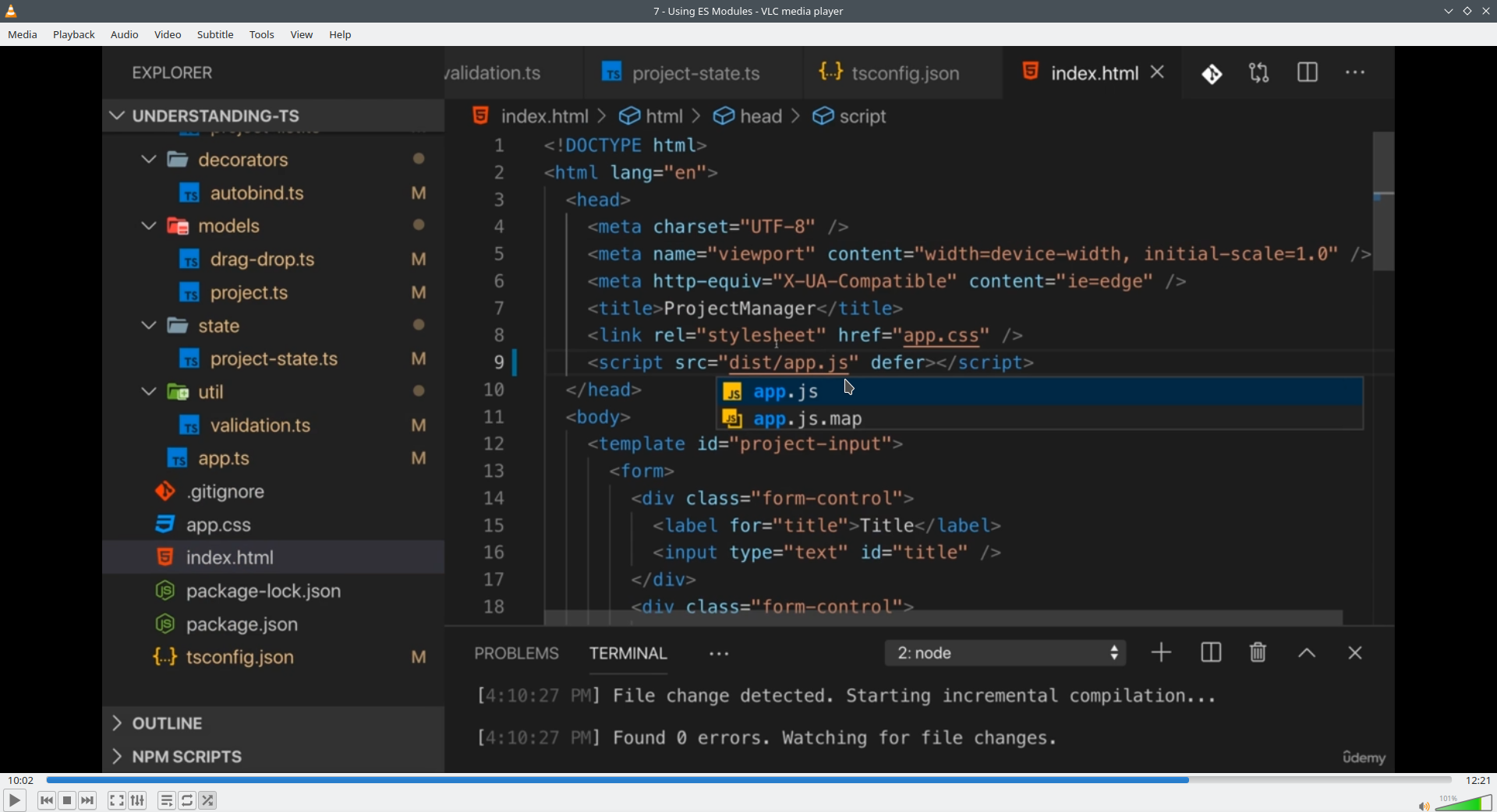Open the terminal selector dropdown 2: node
The width and height of the screenshot is (1497, 812).
[x=1006, y=653]
